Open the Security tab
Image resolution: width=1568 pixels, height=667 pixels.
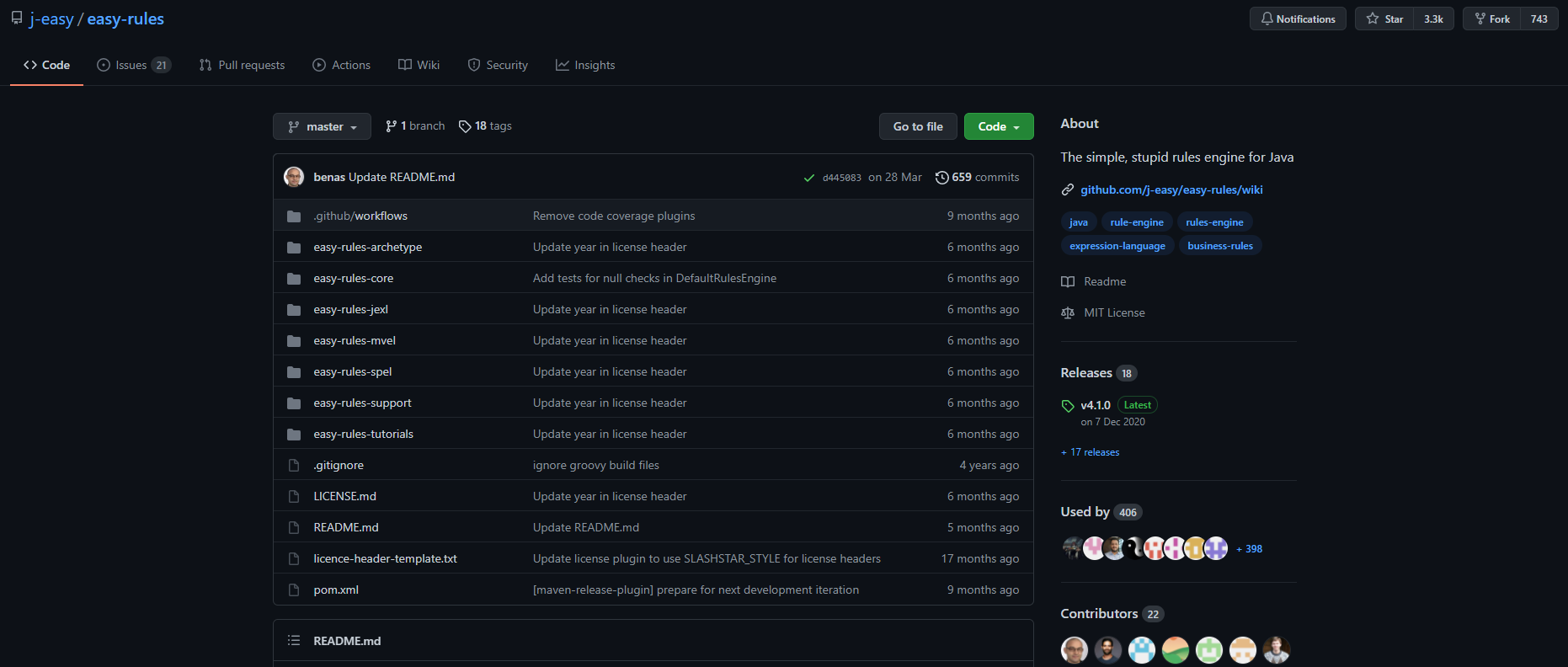498,65
